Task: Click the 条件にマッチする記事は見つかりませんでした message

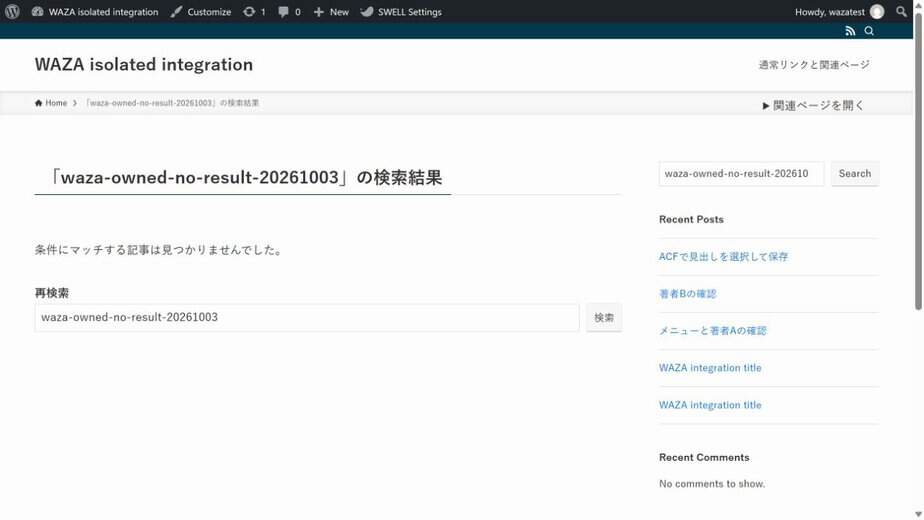Action: [x=159, y=250]
